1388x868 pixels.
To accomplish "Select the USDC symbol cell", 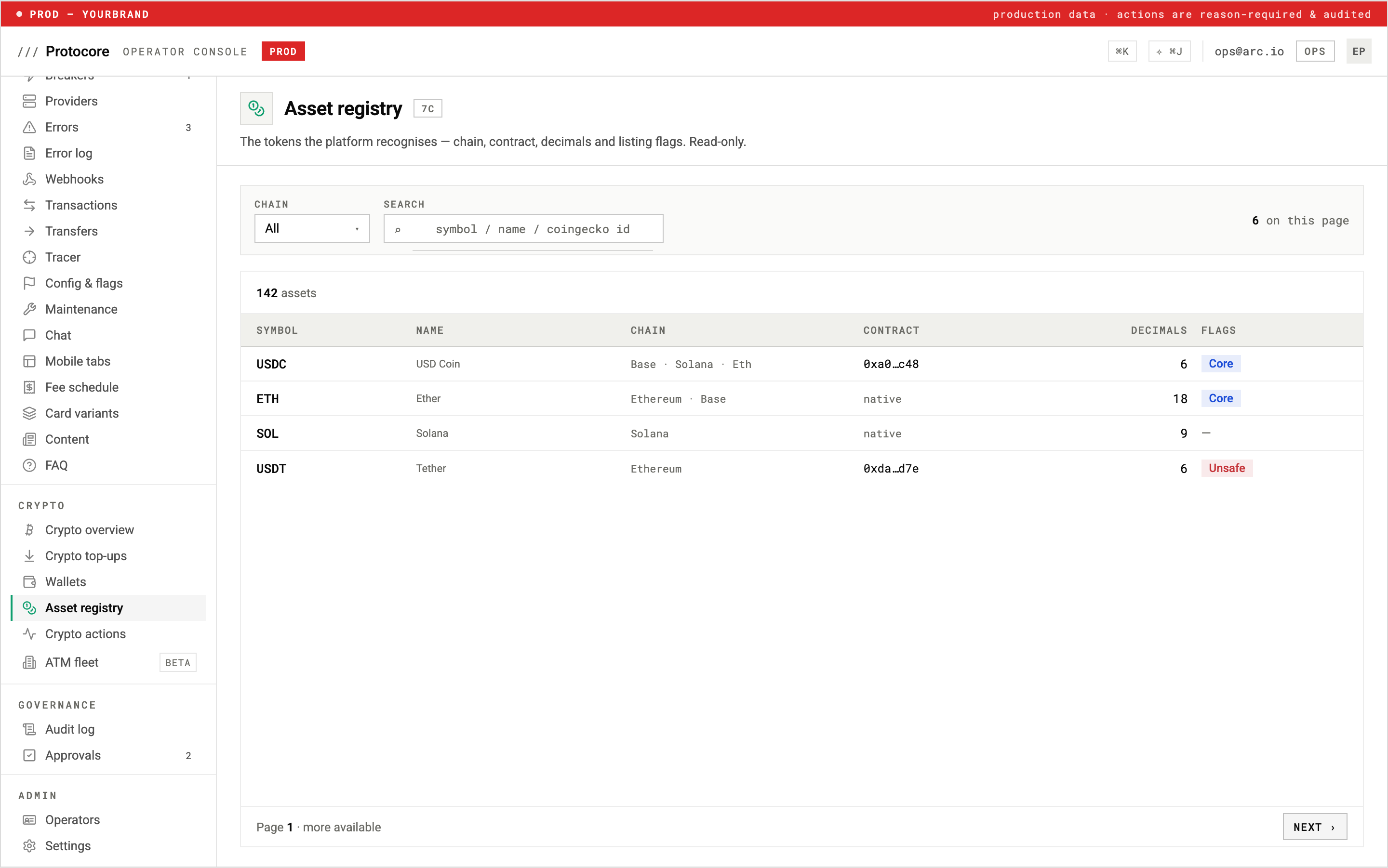I will [x=271, y=364].
